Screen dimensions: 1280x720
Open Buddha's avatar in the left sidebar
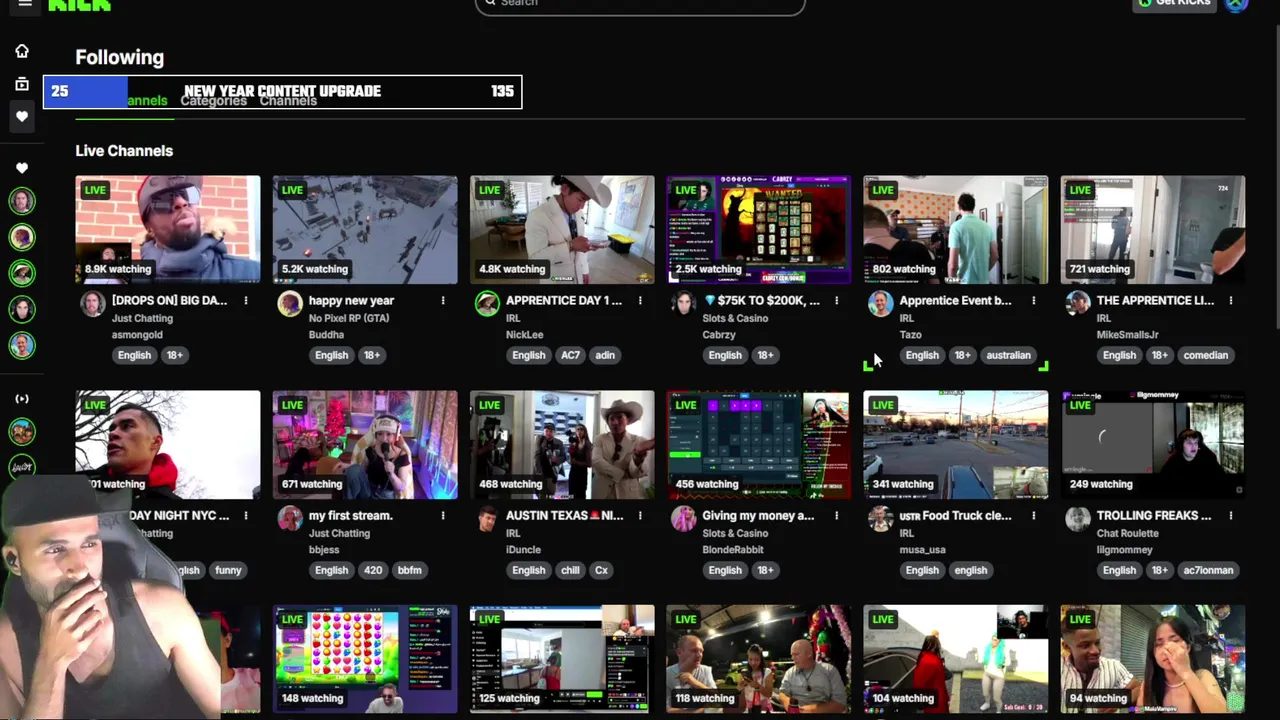22,237
